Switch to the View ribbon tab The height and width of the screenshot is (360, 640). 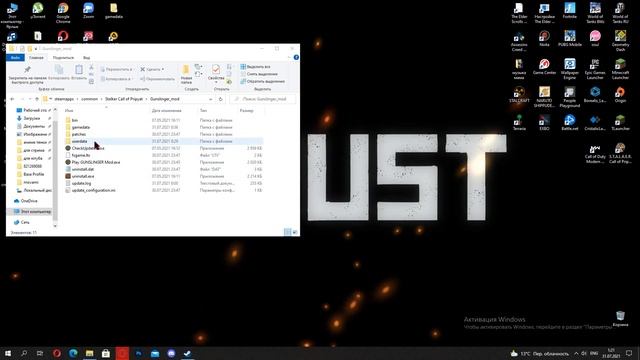(87, 58)
